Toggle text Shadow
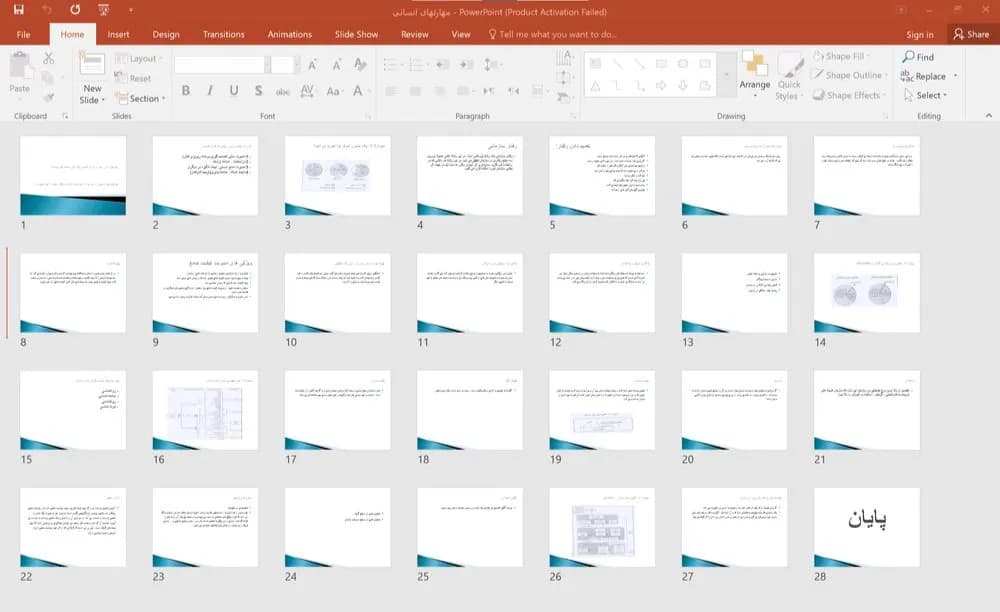 tap(258, 91)
